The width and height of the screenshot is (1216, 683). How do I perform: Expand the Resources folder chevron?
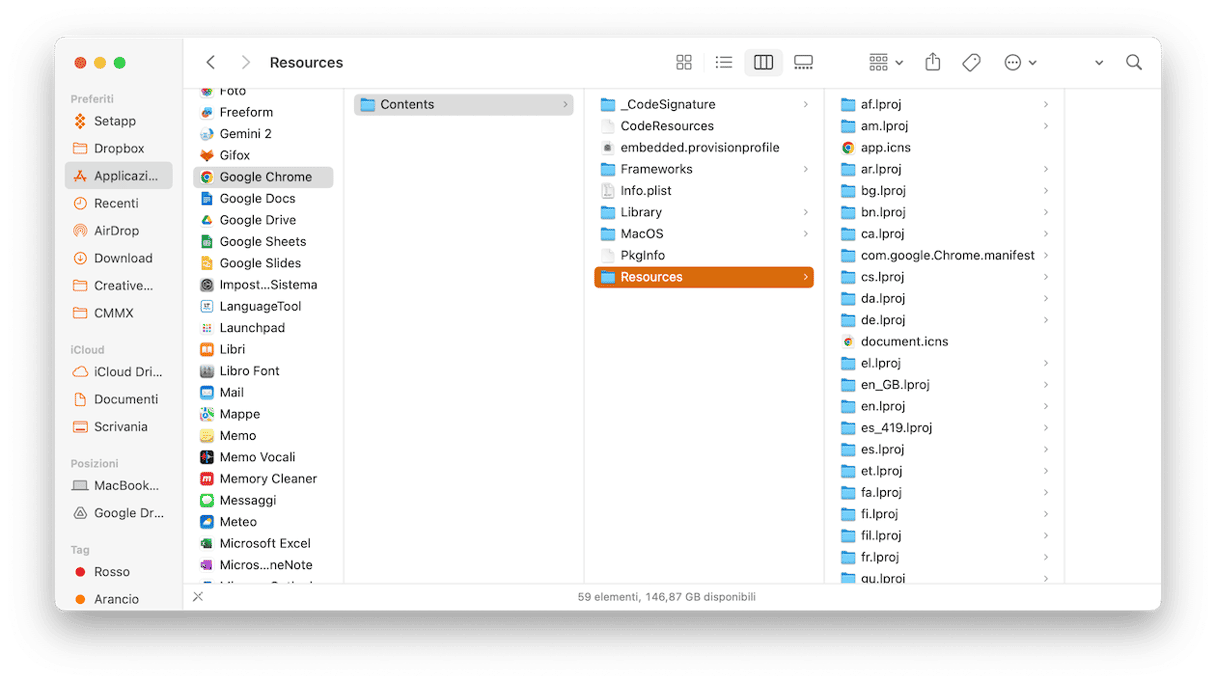point(805,277)
